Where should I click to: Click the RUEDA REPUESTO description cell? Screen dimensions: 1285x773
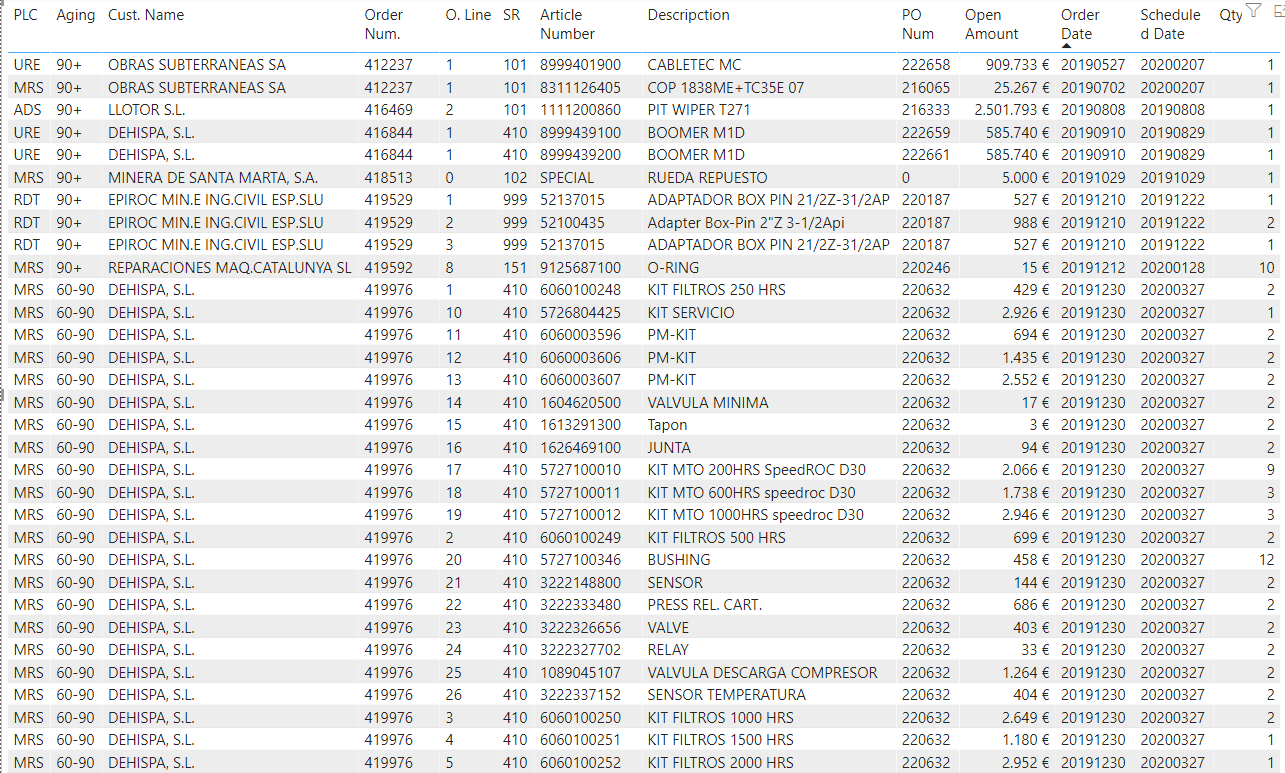(708, 178)
